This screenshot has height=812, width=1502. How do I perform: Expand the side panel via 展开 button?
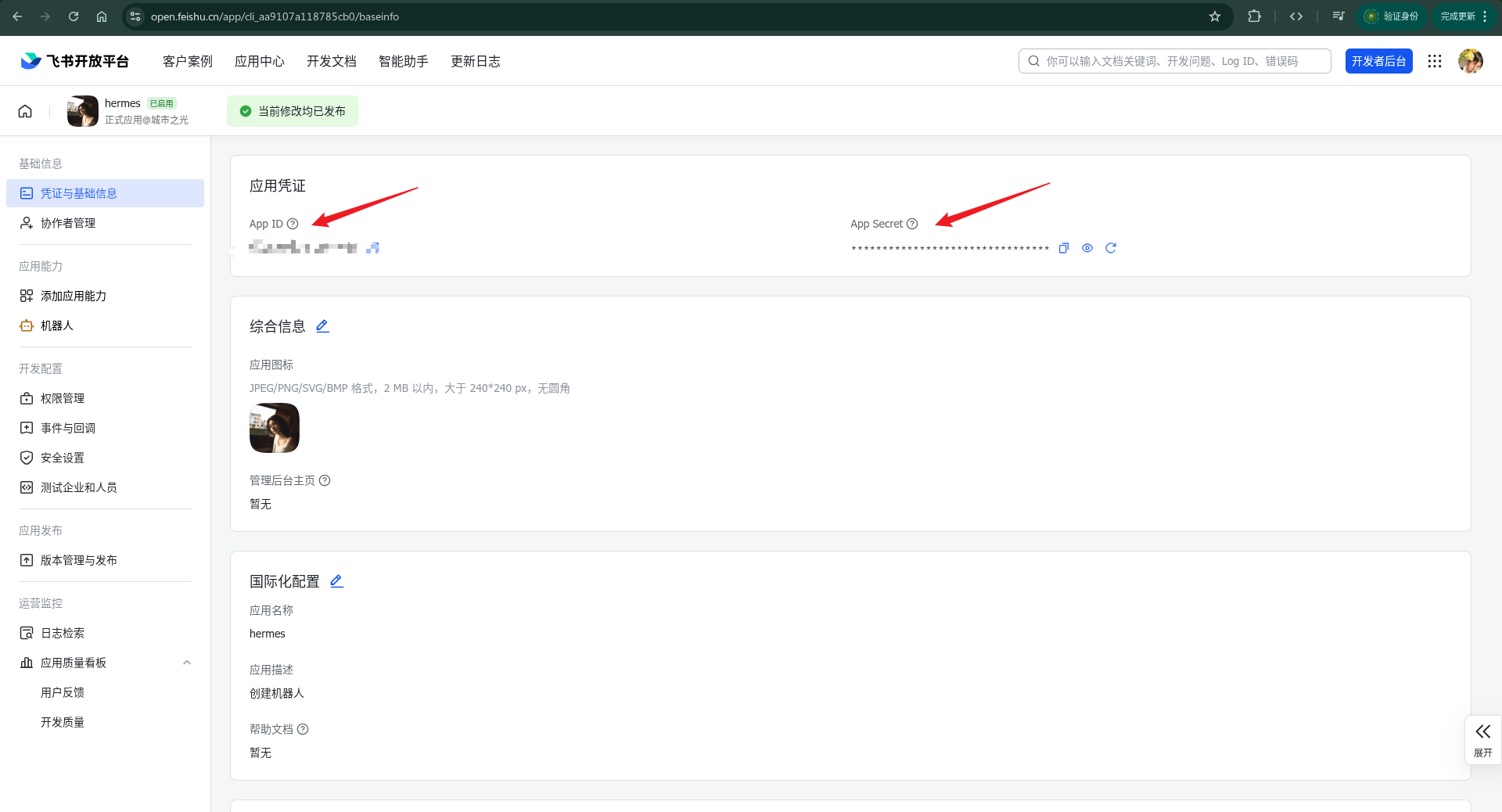[1483, 740]
